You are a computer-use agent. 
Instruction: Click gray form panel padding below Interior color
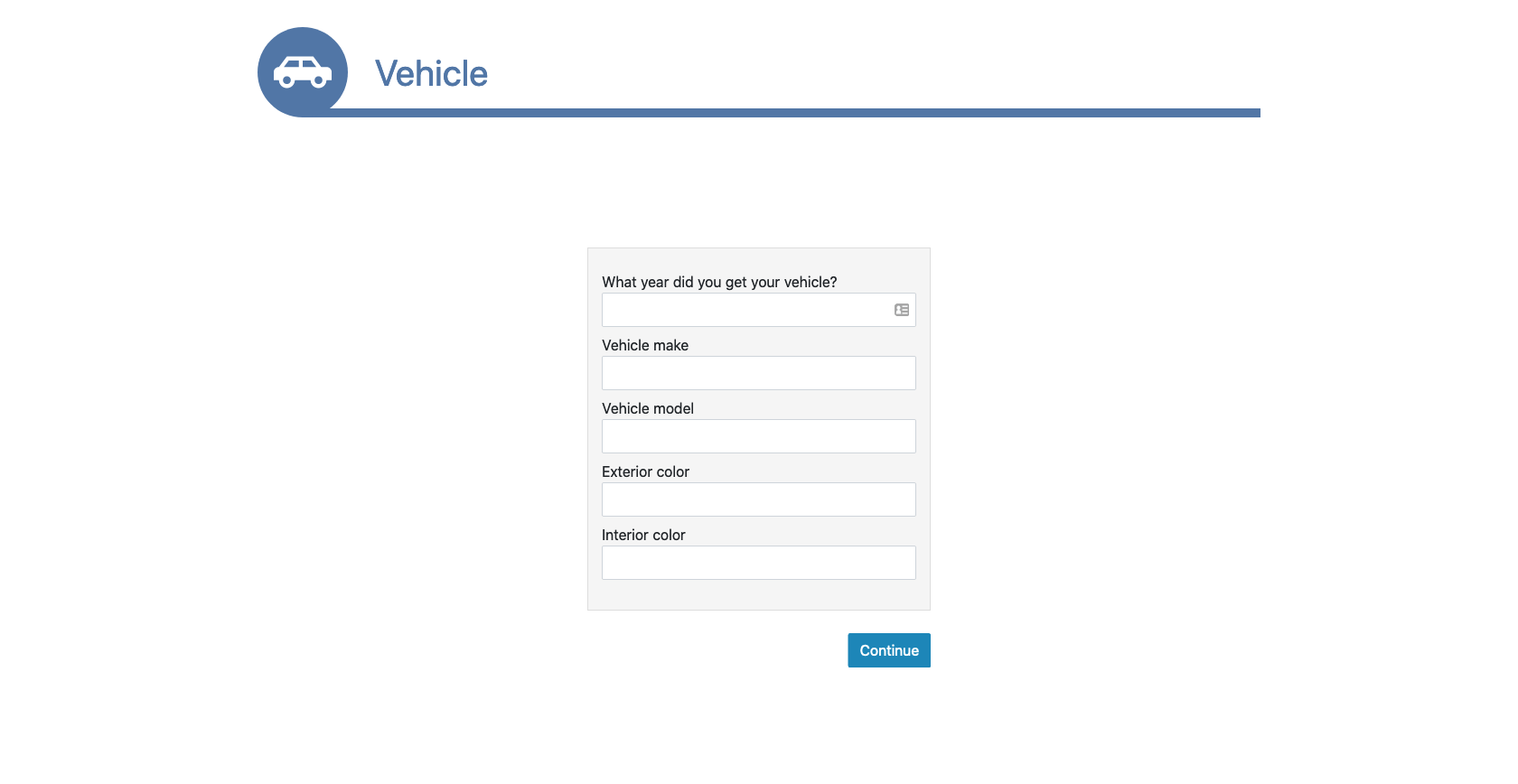[x=758, y=595]
